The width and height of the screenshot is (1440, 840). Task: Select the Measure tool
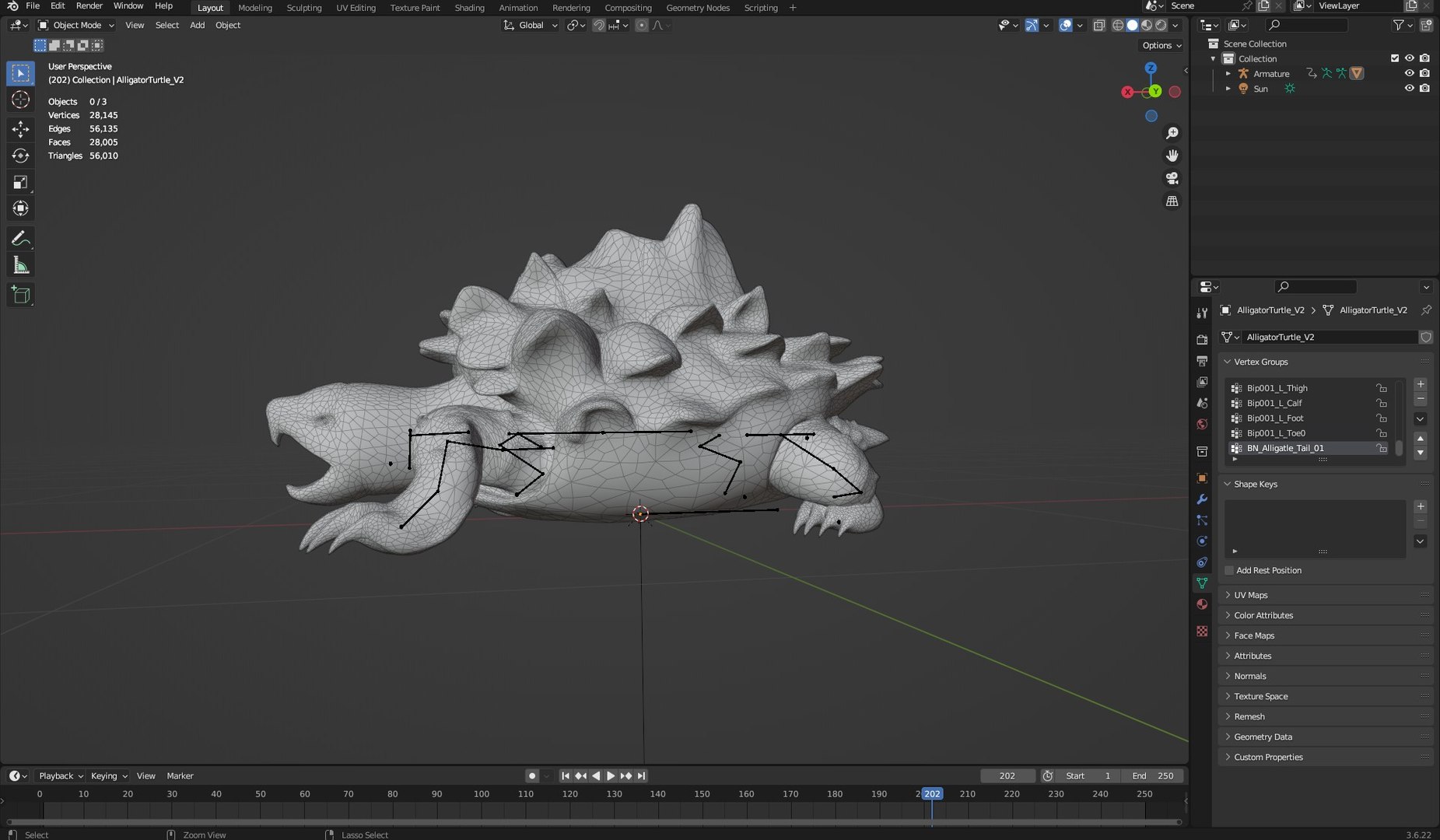[x=21, y=265]
